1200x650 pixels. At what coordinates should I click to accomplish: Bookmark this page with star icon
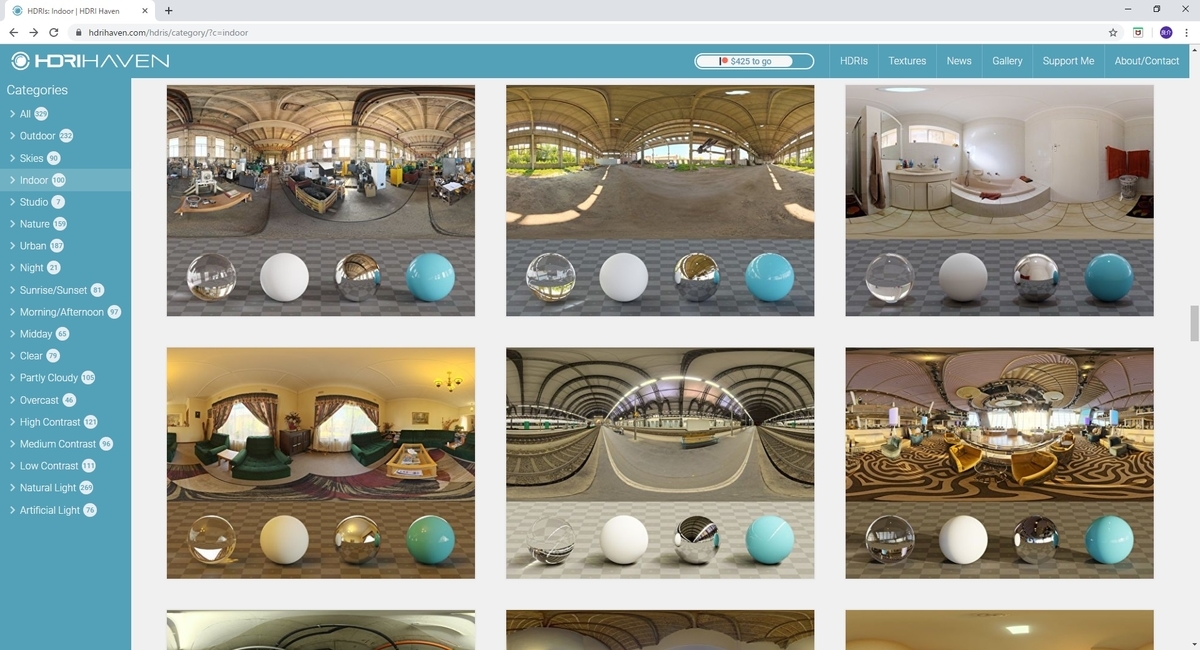click(x=1113, y=32)
